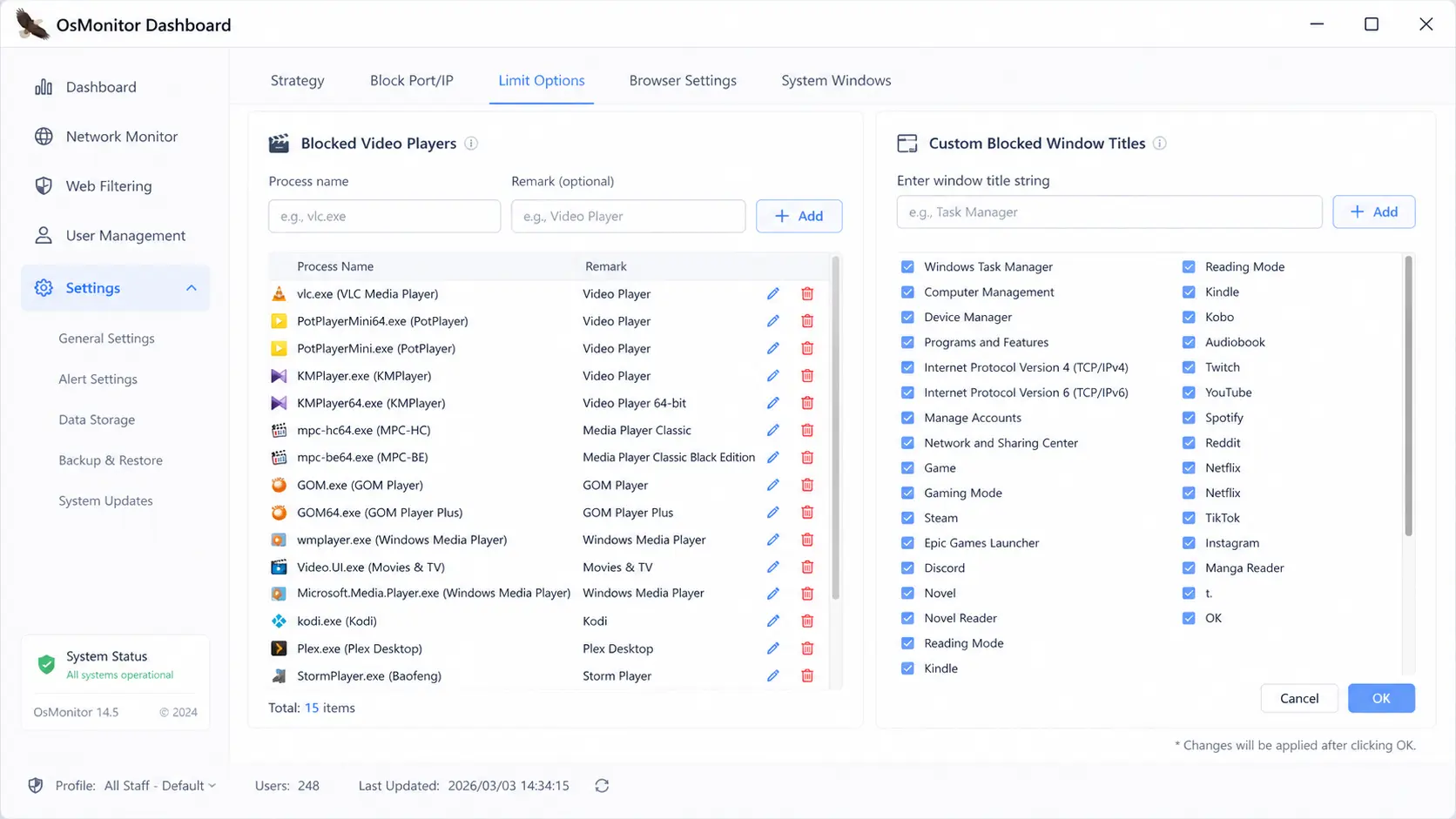Image resolution: width=1456 pixels, height=819 pixels.
Task: Delete the StormPlayer.exe entry
Action: click(807, 675)
